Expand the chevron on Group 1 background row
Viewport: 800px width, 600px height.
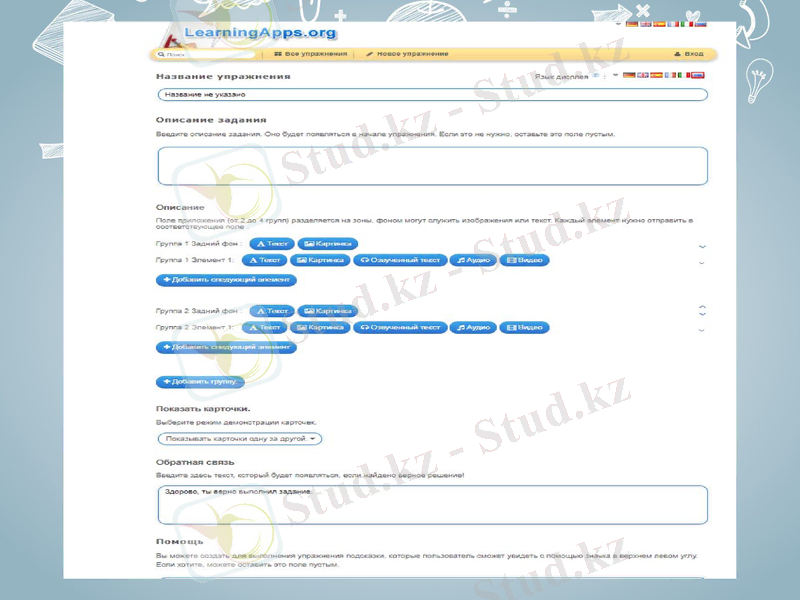[702, 245]
